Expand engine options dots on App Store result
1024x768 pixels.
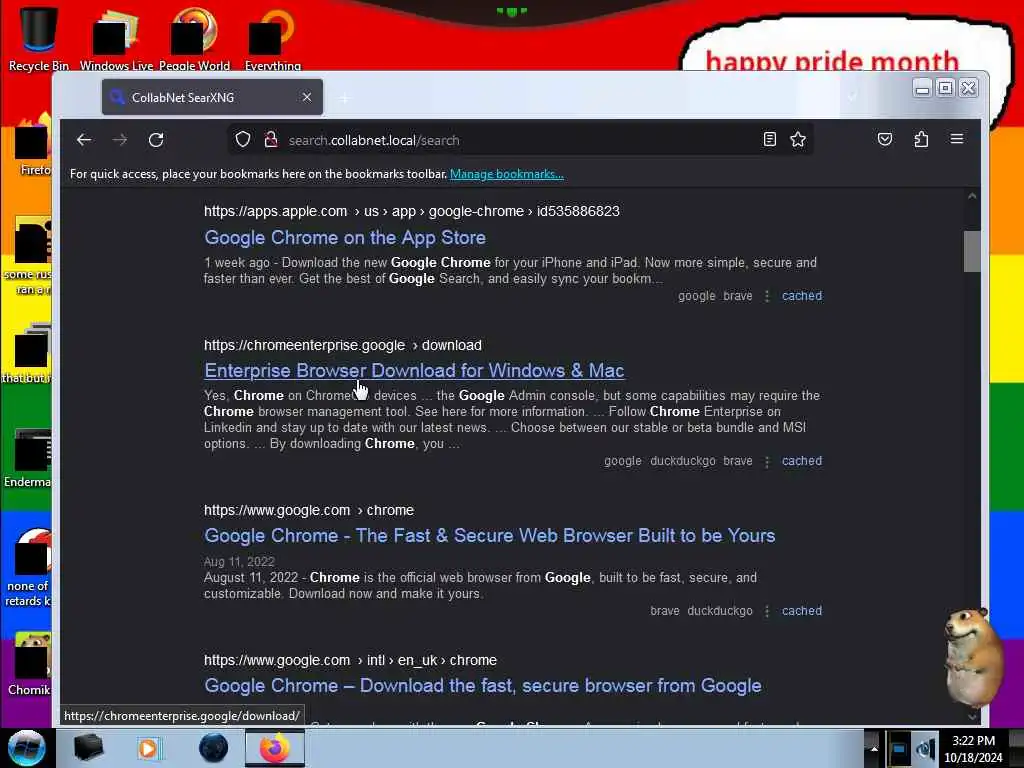click(x=767, y=296)
